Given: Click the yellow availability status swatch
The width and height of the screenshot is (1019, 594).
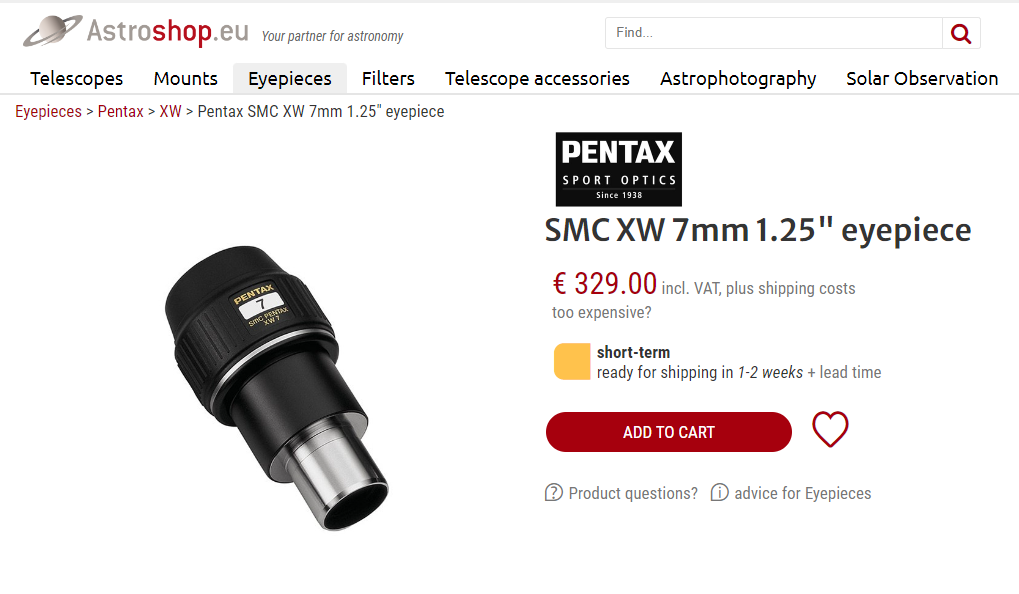Looking at the screenshot, I should (572, 361).
